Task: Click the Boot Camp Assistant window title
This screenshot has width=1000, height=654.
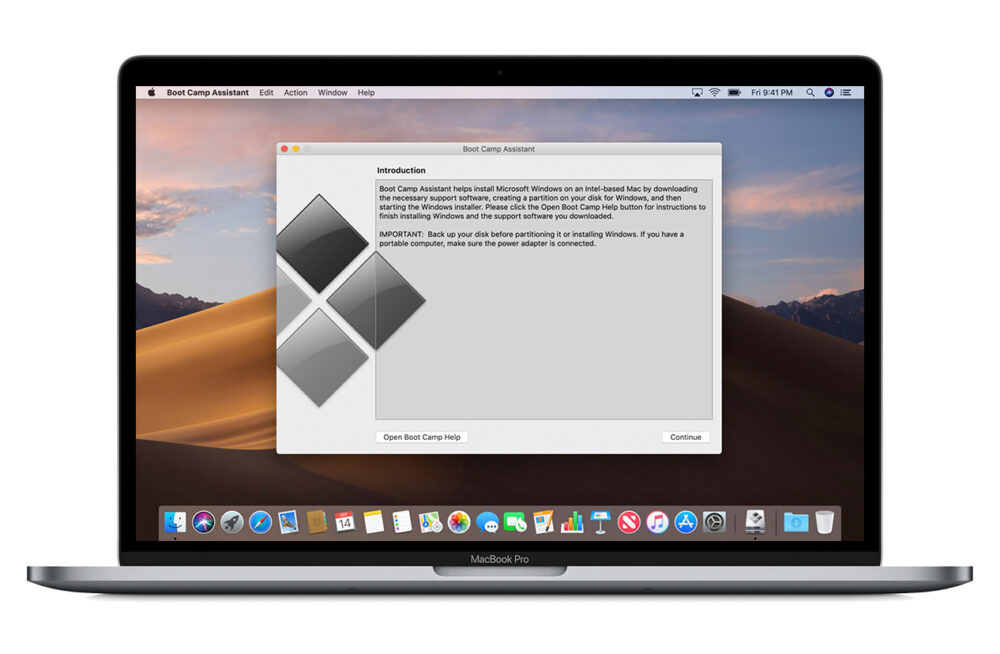Action: point(499,149)
